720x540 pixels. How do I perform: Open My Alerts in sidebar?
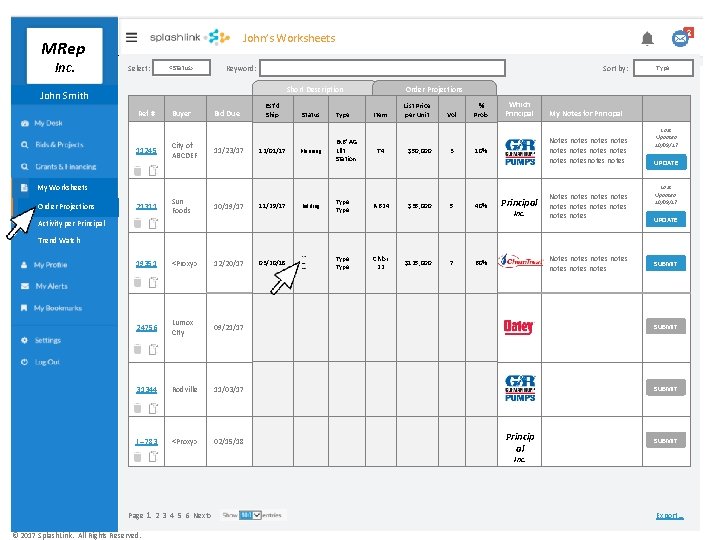(51, 286)
